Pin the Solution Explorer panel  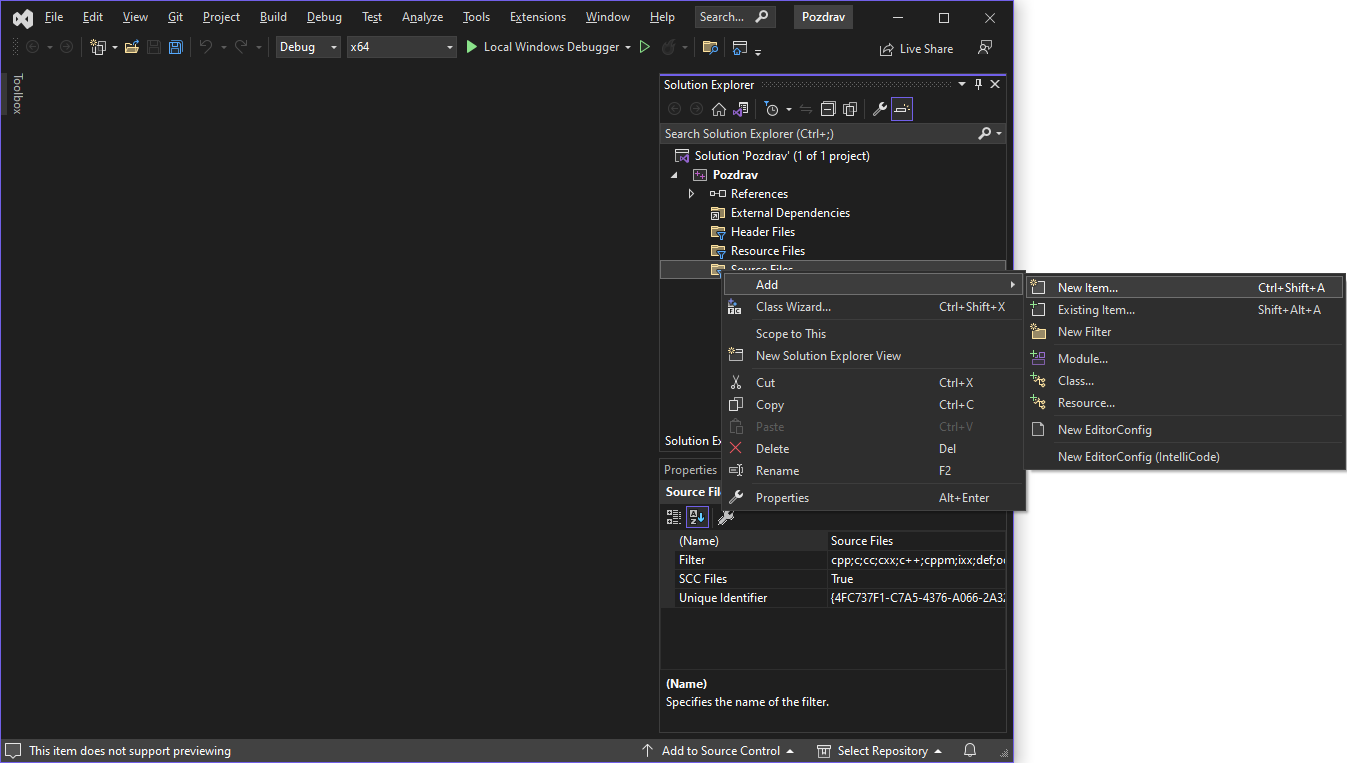tap(978, 85)
